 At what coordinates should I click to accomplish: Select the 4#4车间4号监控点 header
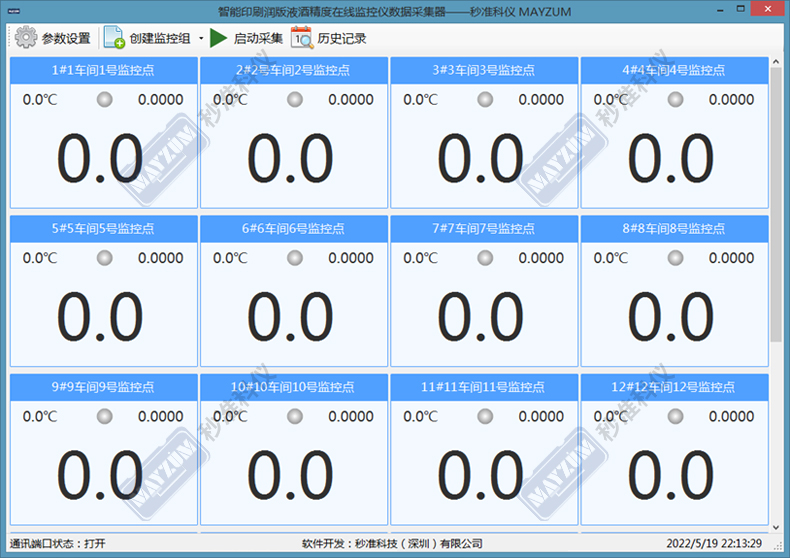(674, 71)
